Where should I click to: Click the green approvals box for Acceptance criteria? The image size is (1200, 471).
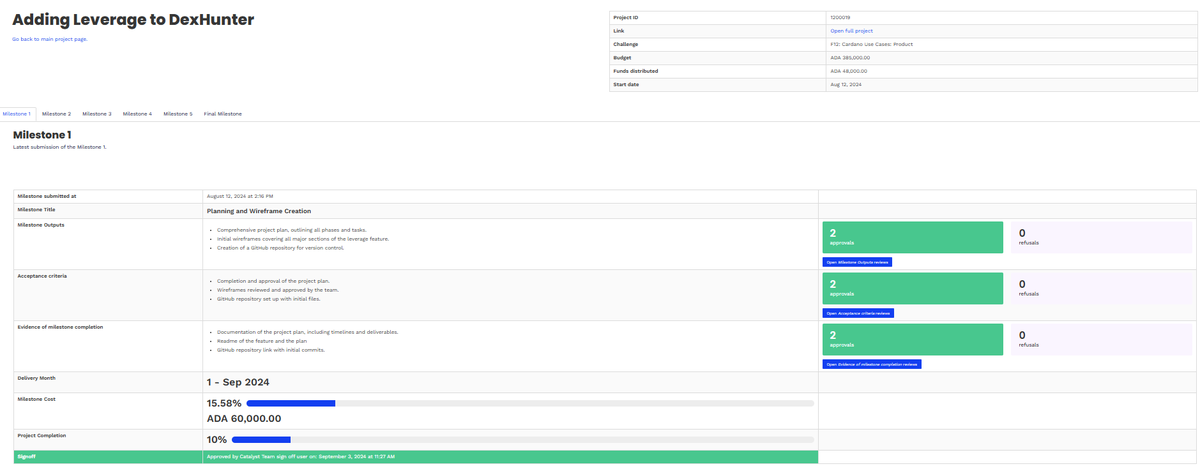[912, 288]
